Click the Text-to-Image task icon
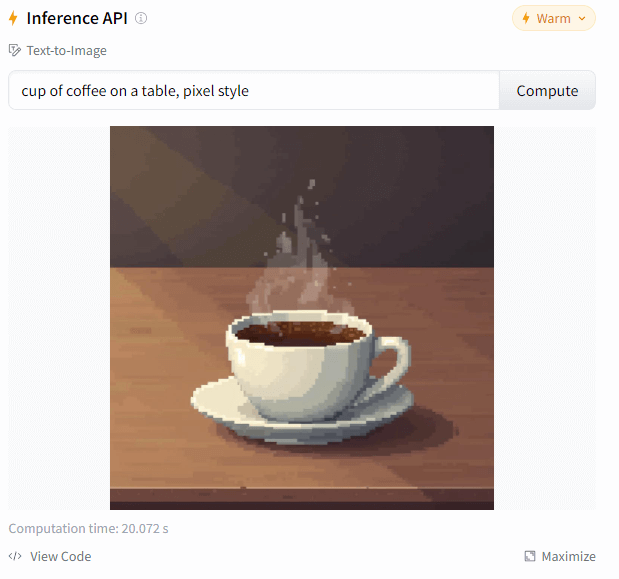The image size is (619, 579). pos(15,51)
